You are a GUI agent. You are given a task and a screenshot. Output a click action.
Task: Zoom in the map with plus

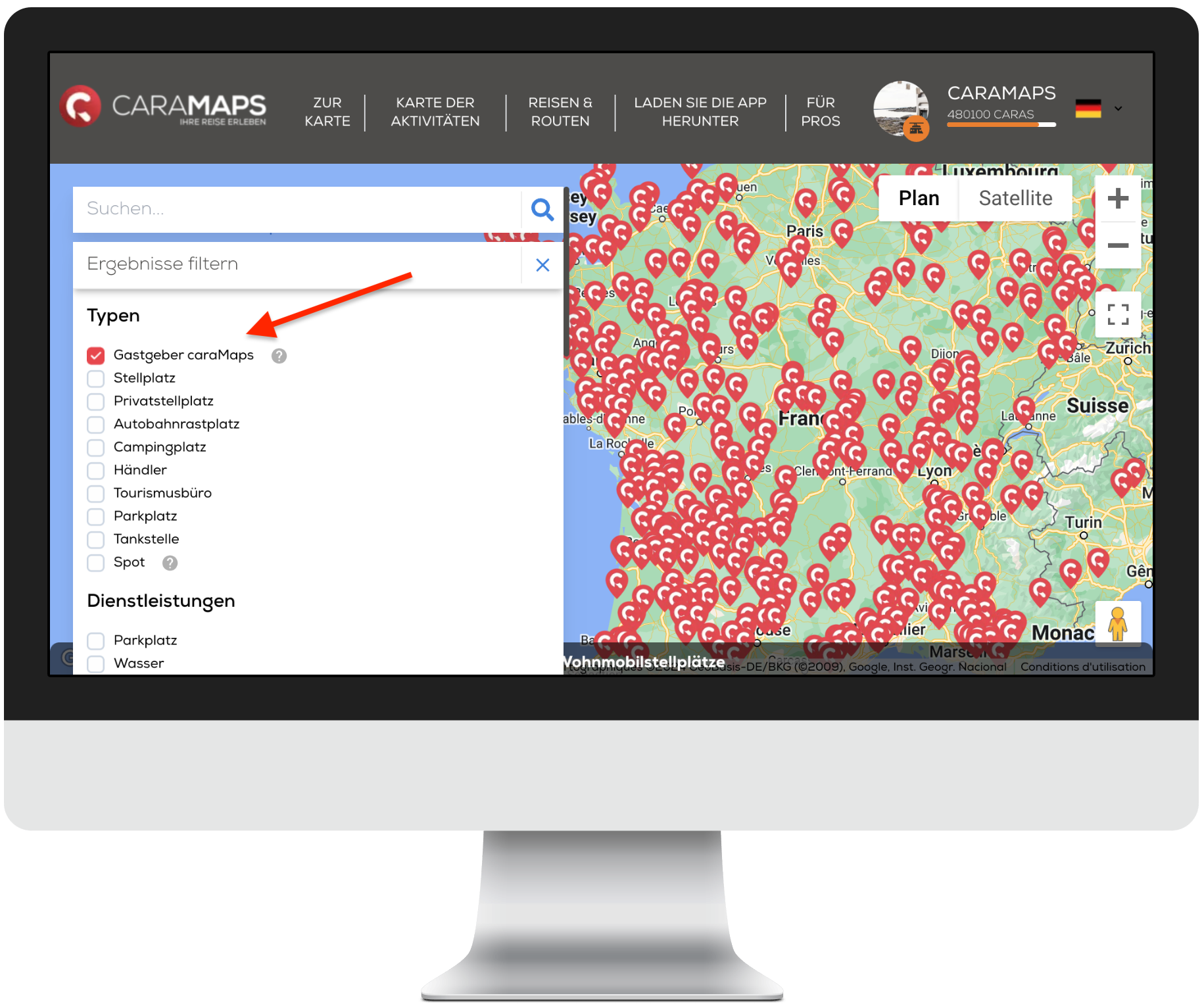1118,199
